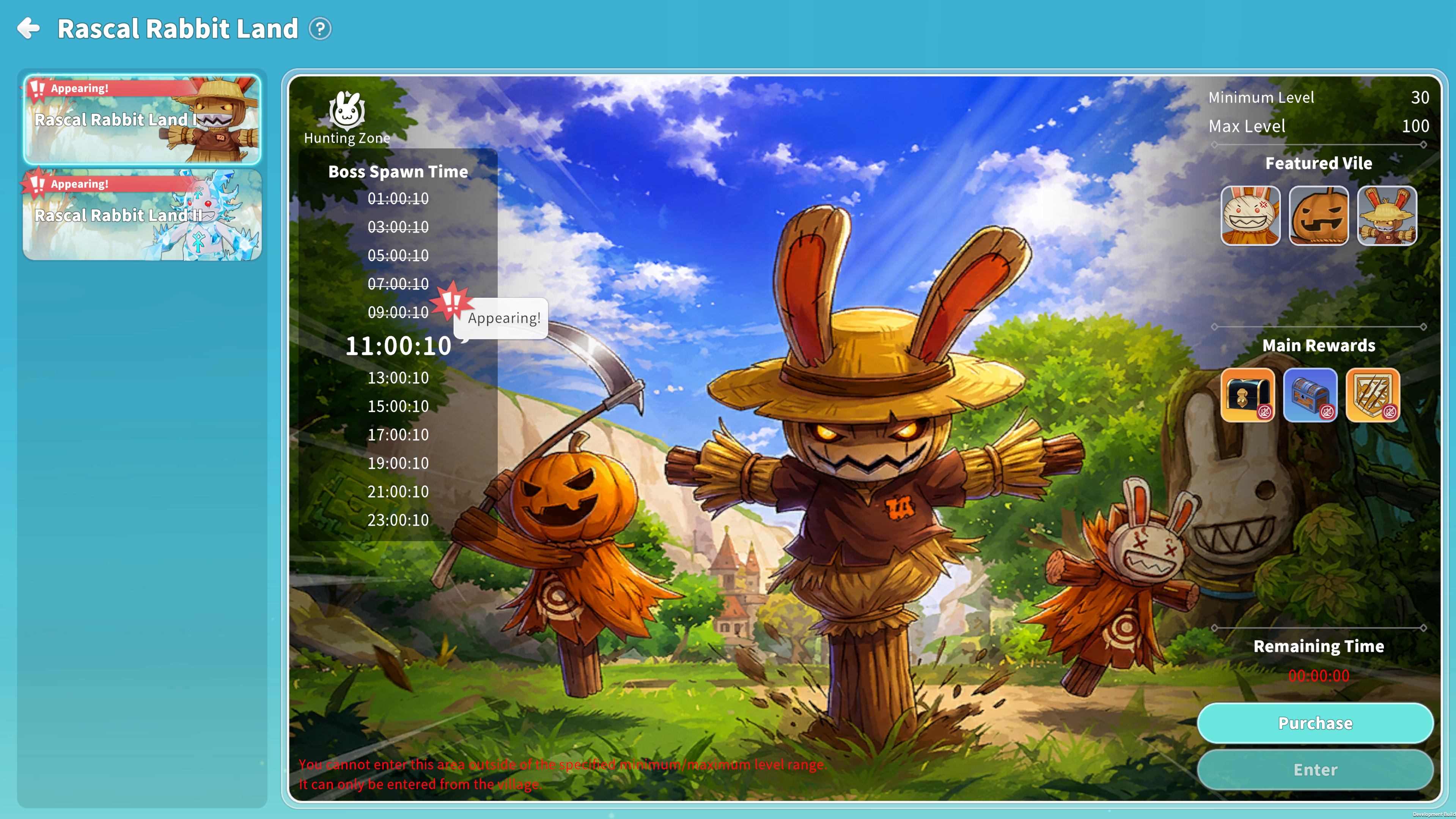View the golden shield emblem reward

point(1373,395)
